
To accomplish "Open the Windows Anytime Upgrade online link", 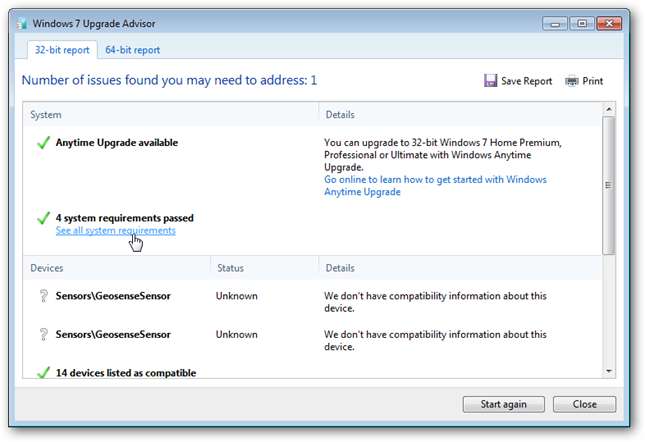I will (435, 185).
